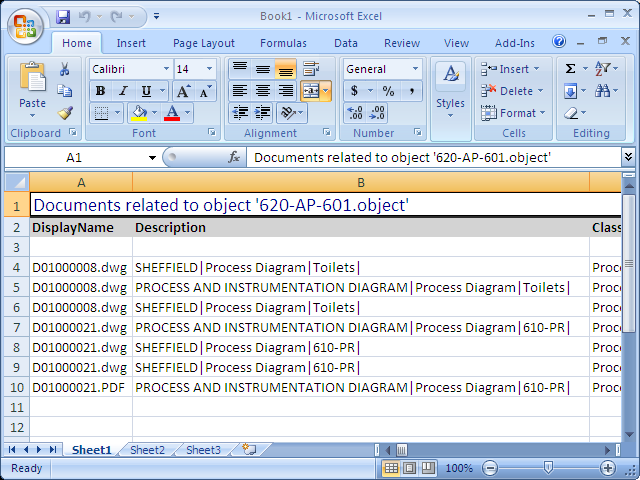The image size is (640, 480).
Task: Click the Select All corner box
Action: coord(17,182)
